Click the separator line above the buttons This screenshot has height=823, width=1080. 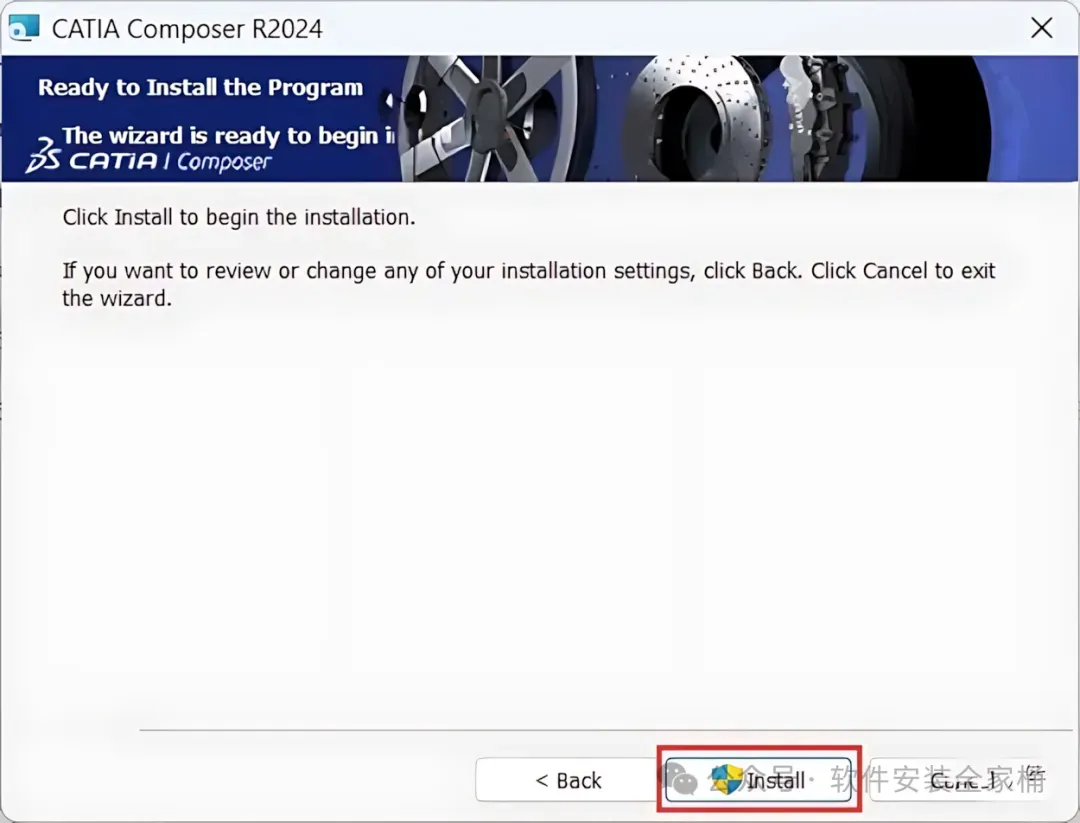coord(605,729)
